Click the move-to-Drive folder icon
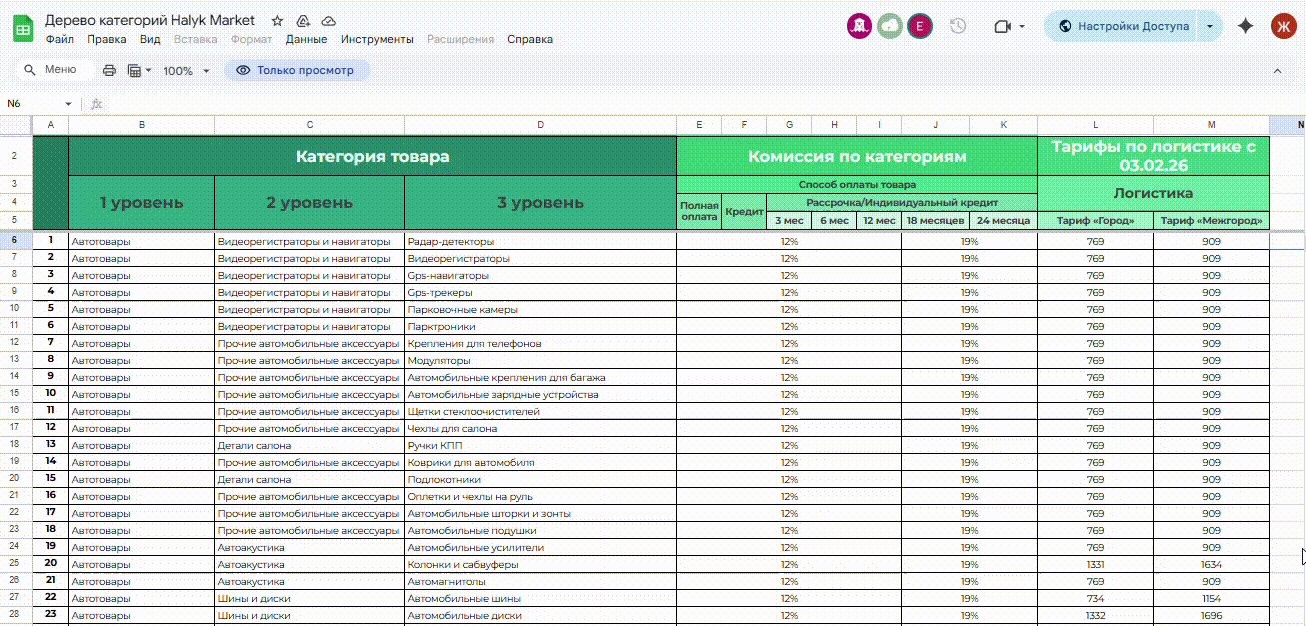 (x=303, y=21)
